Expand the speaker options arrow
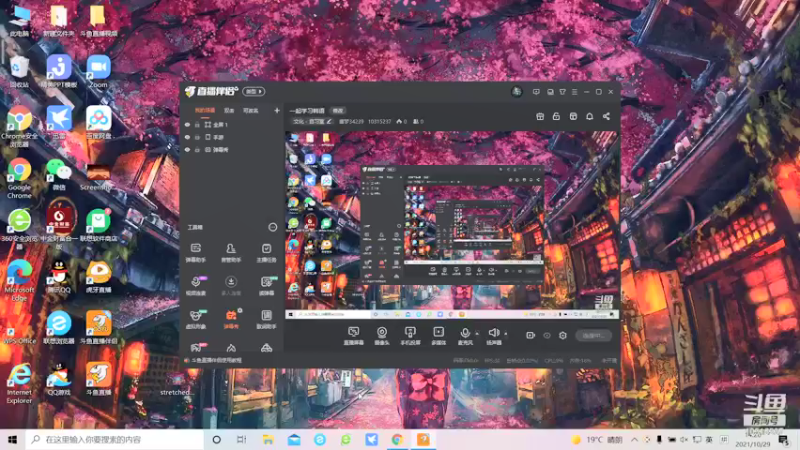The width and height of the screenshot is (800, 450). [506, 333]
